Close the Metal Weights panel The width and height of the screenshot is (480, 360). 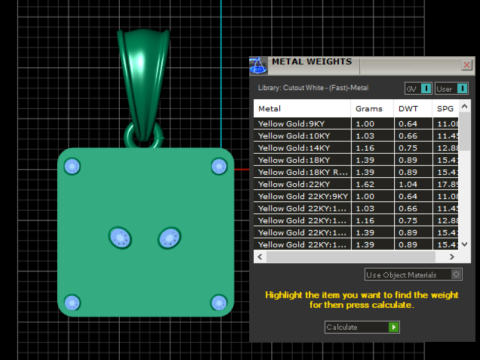(x=467, y=65)
